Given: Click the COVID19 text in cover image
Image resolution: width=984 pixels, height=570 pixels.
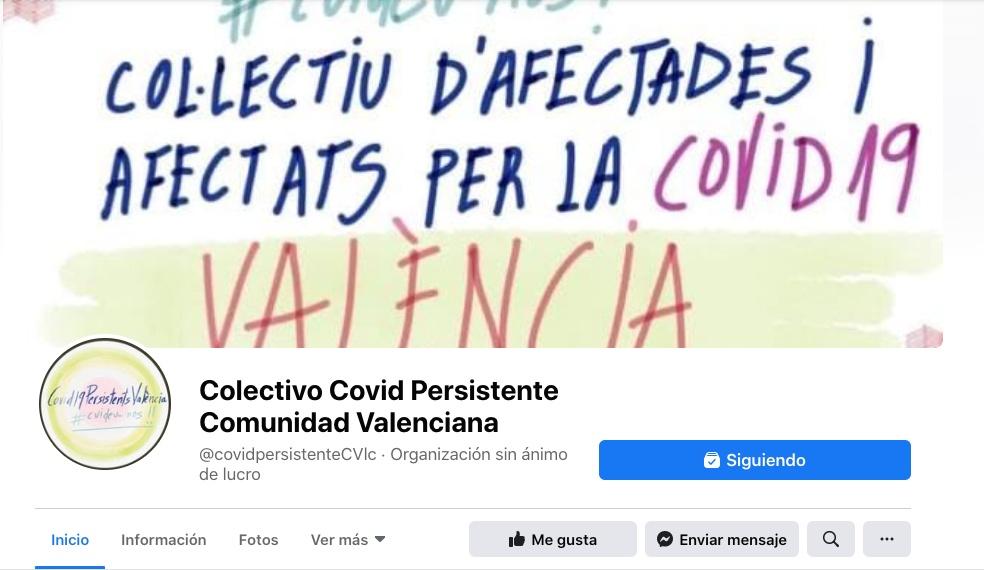Looking at the screenshot, I should pyautogui.click(x=786, y=169).
